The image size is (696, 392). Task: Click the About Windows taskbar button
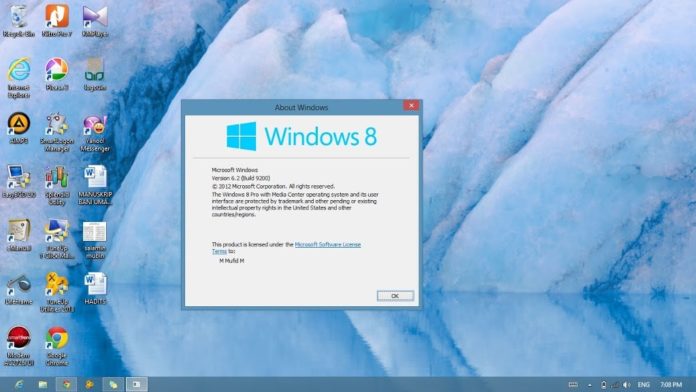[x=137, y=384]
